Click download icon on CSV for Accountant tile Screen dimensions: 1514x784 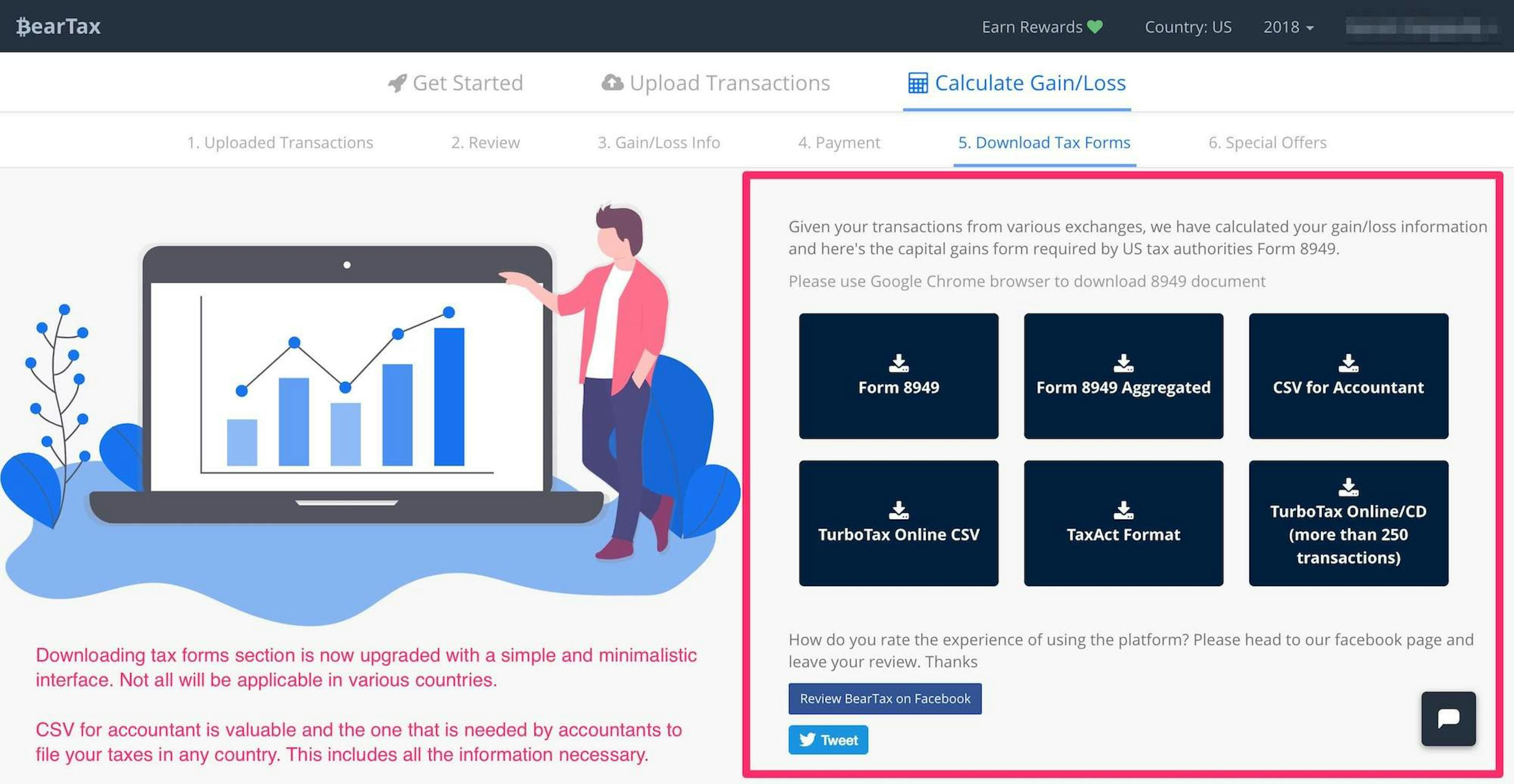point(1348,363)
